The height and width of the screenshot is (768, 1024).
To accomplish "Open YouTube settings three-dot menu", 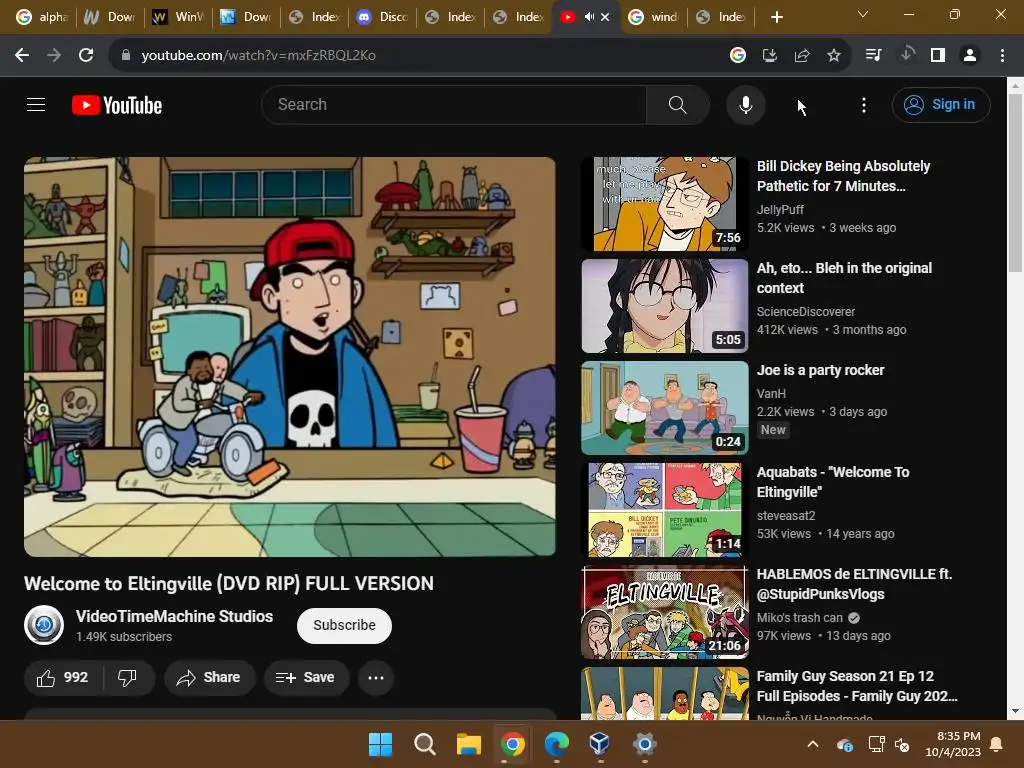I will click(x=863, y=104).
